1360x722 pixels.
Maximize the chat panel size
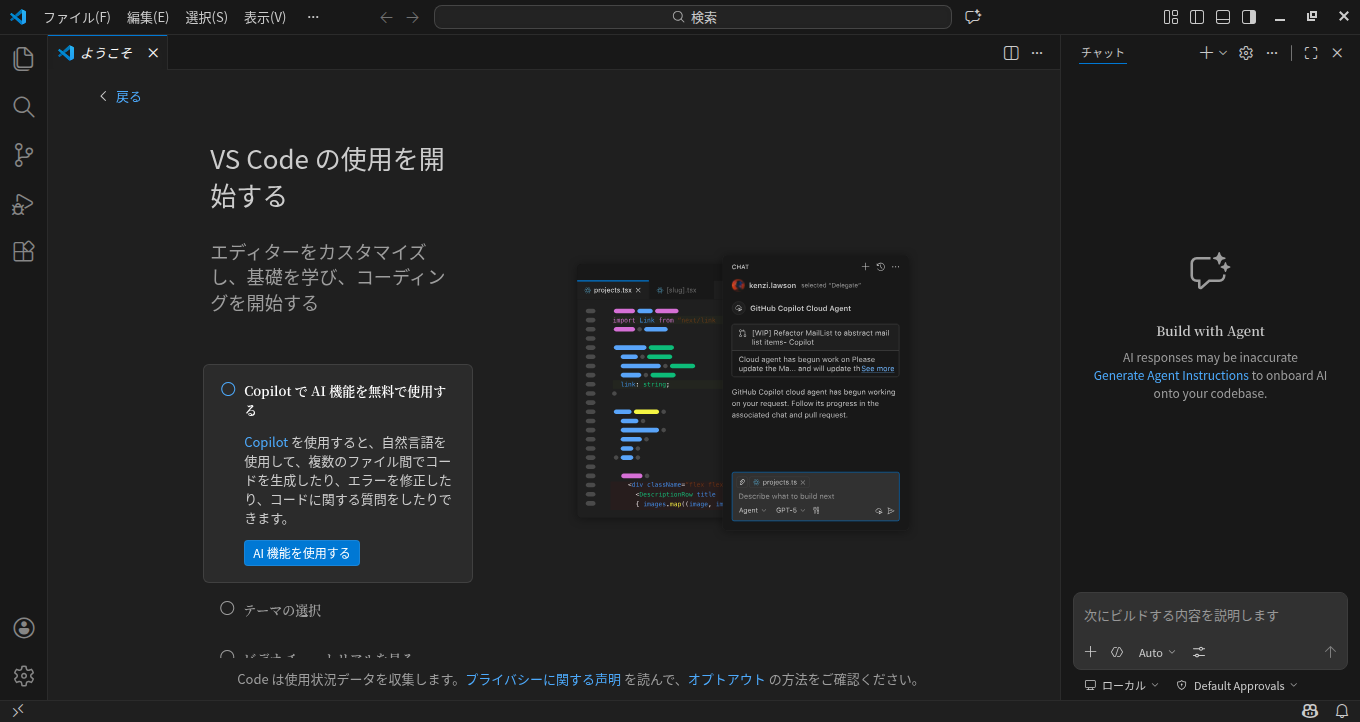point(1311,53)
